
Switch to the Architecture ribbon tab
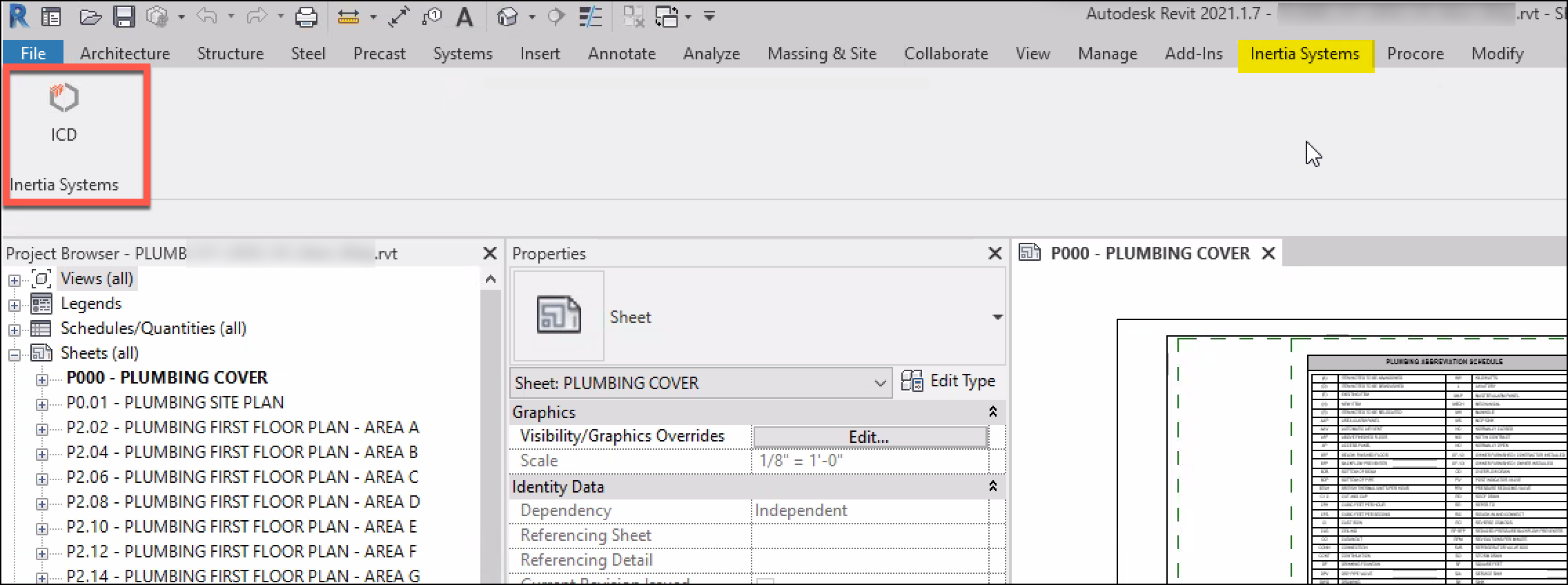[125, 54]
